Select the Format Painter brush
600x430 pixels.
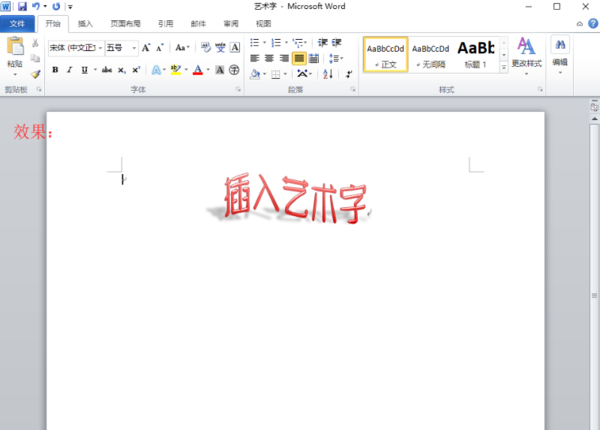pos(35,74)
